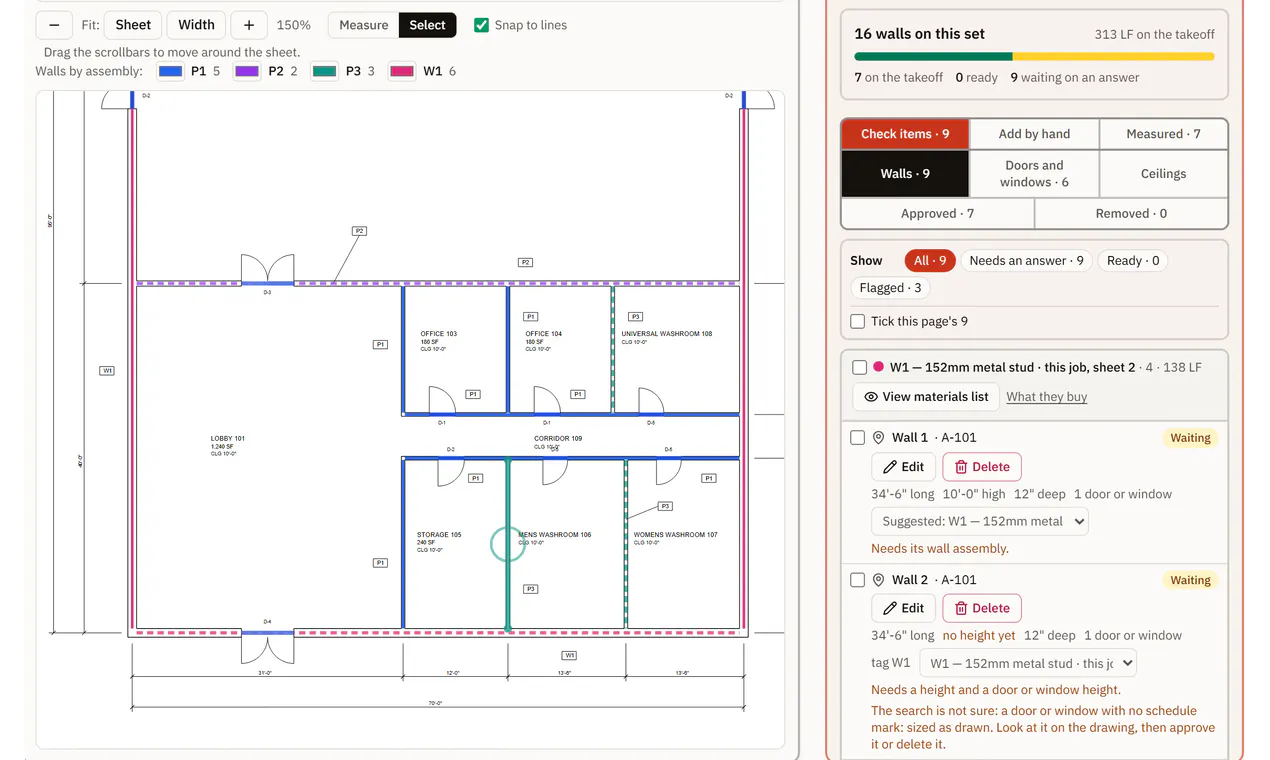Click the OFFICE 103 room label
1270x760 pixels.
point(439,334)
